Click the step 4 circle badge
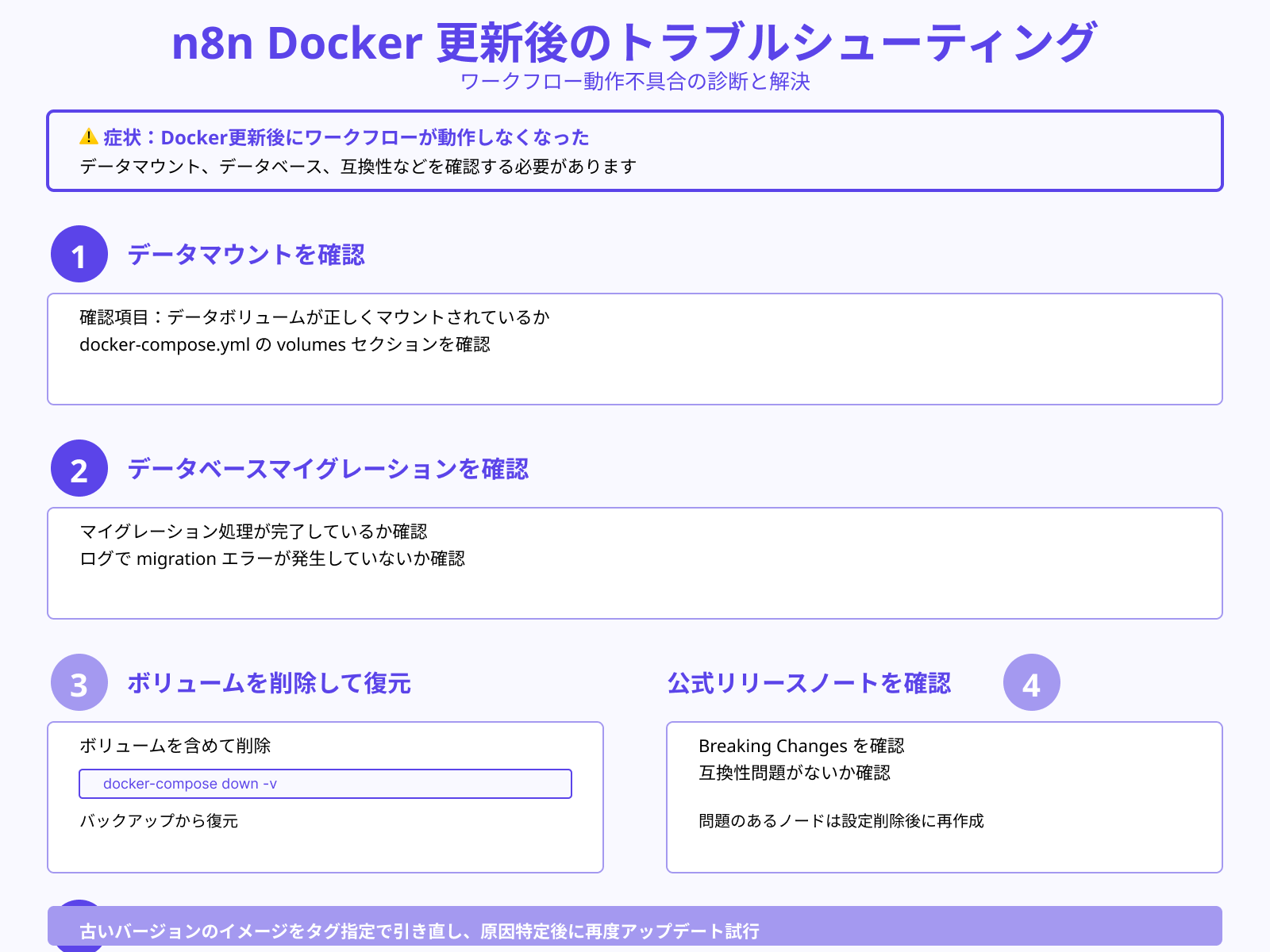Viewport: 1270px width, 952px height. tap(1032, 682)
